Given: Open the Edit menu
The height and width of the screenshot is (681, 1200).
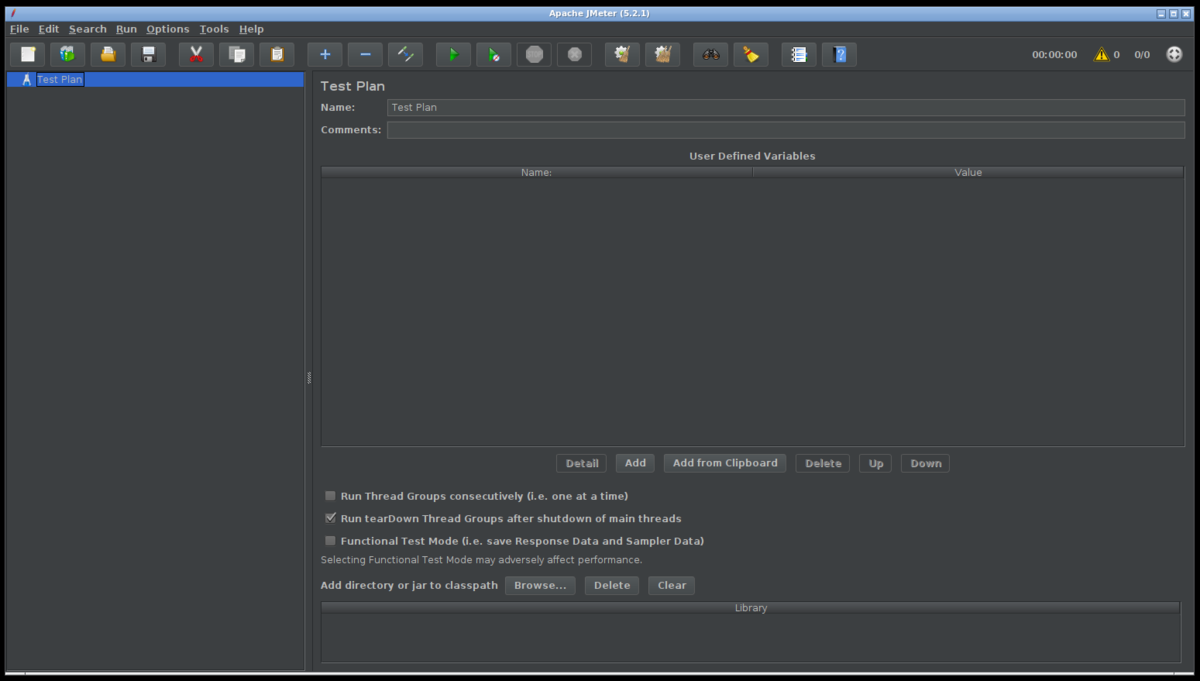Looking at the screenshot, I should coord(49,29).
